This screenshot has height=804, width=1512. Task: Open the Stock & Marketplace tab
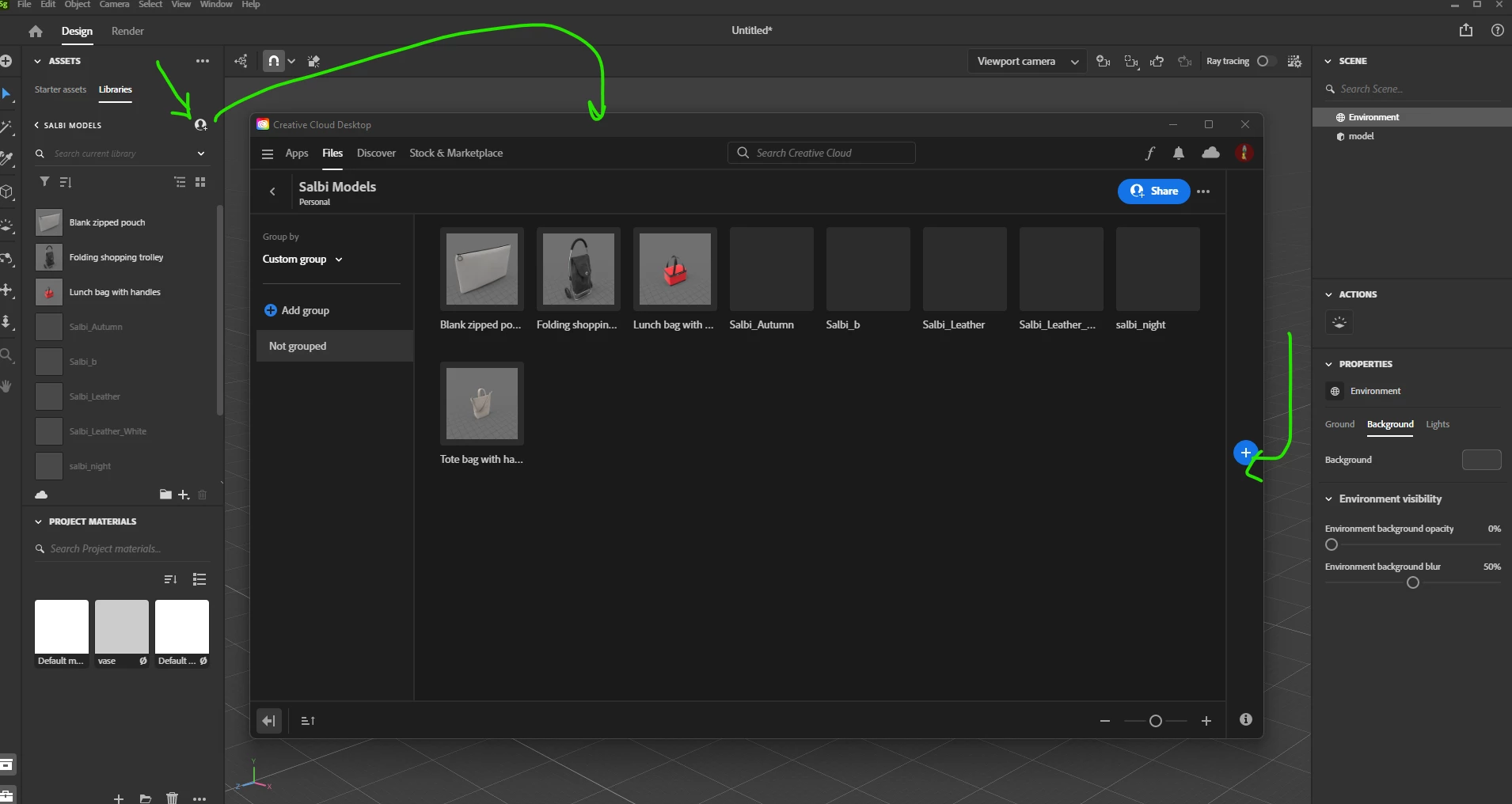456,153
